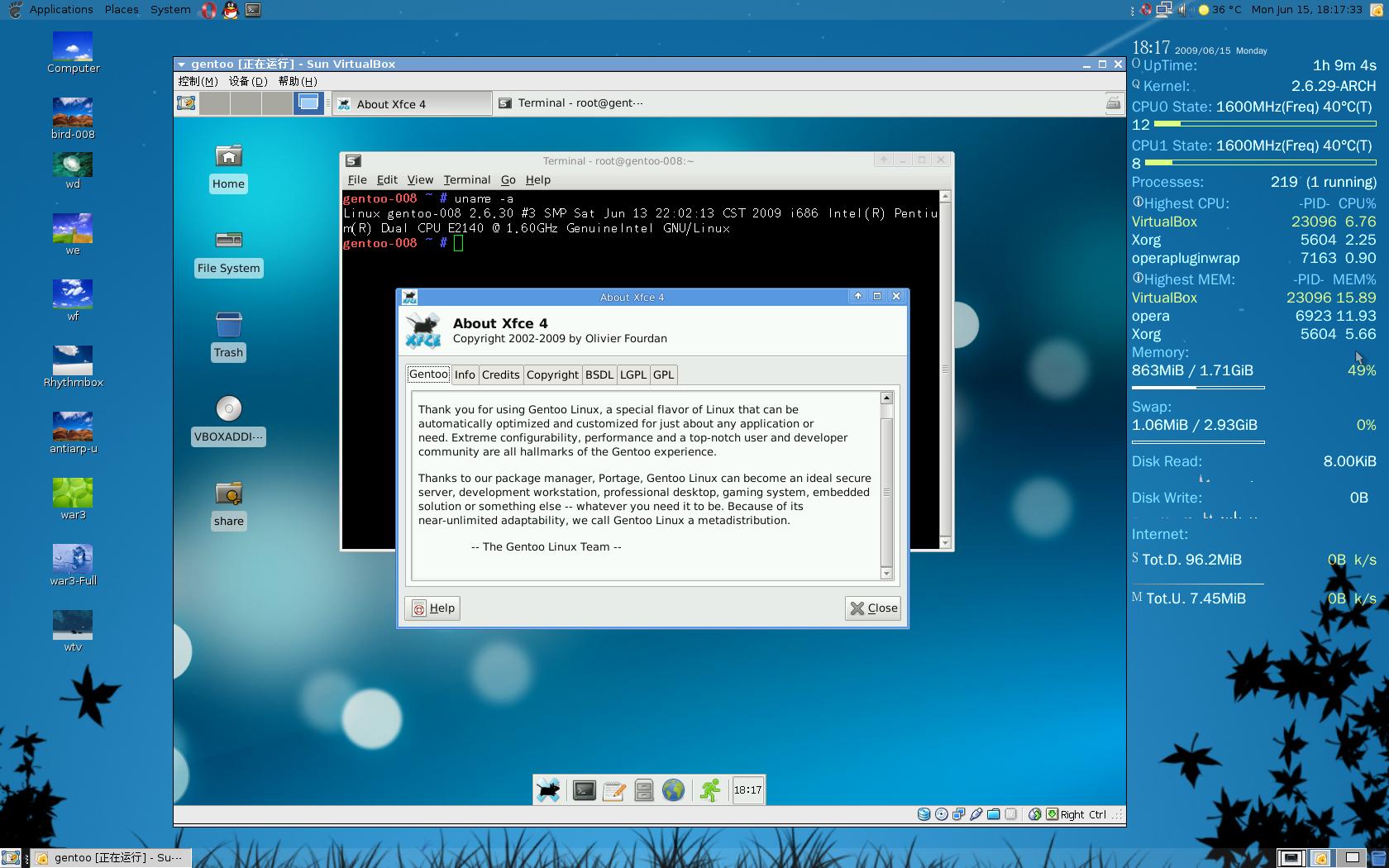Image resolution: width=1389 pixels, height=868 pixels.
Task: Open the Xfce mouse menu in guest panel
Action: click(548, 790)
